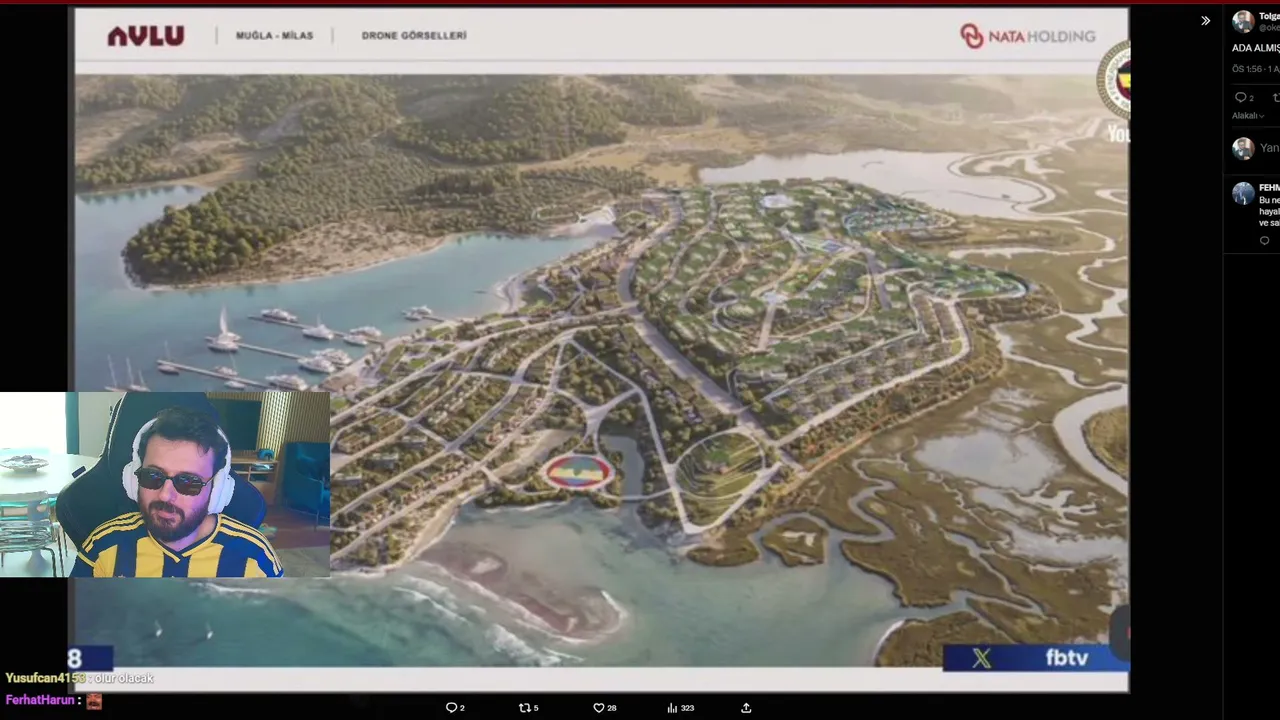Click the FEHM commenter name
Screen dimensions: 1280x720
coord(1269,188)
